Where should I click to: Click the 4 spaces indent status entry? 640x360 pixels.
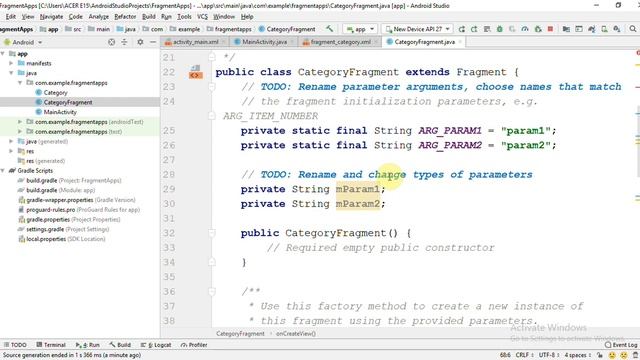point(578,356)
